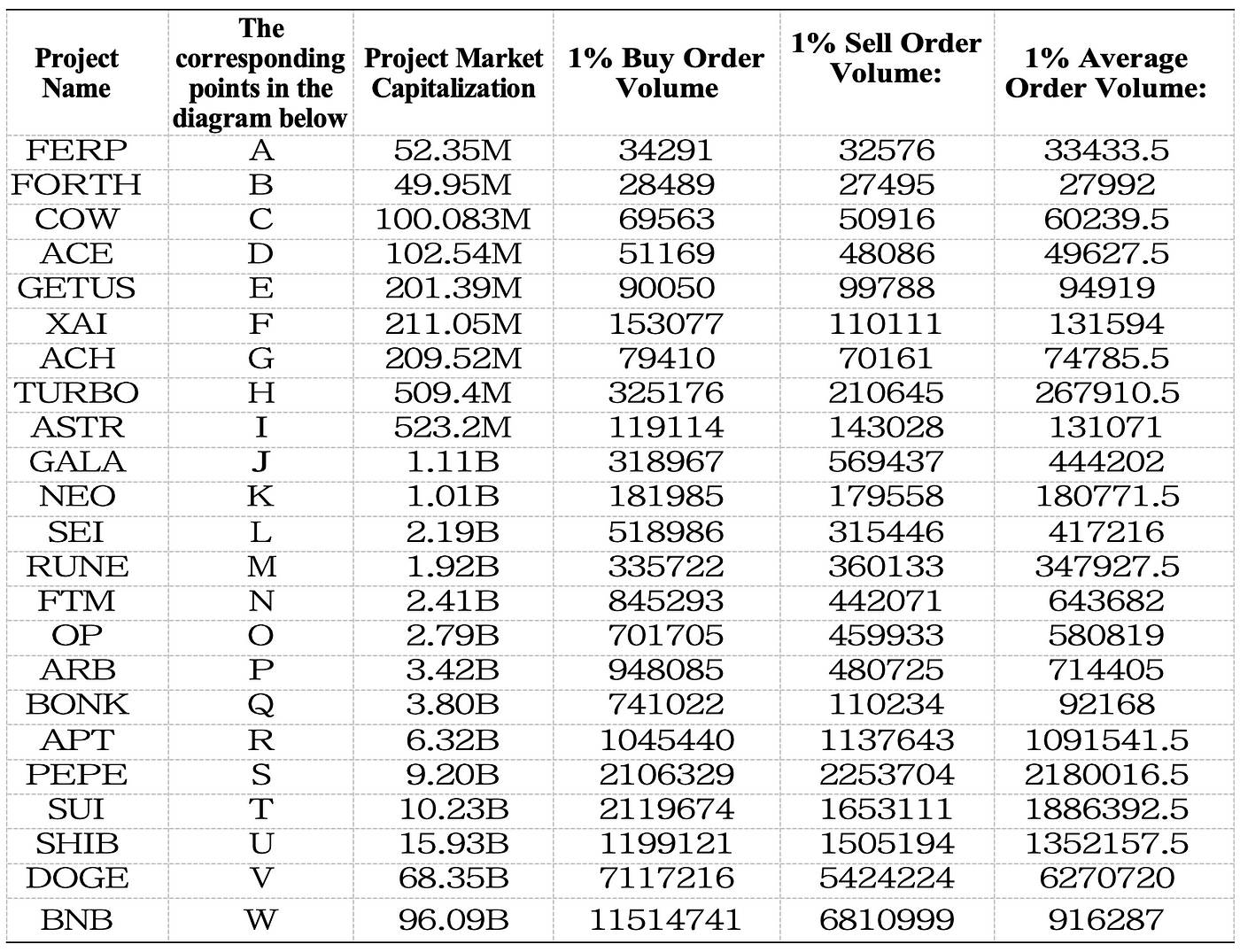This screenshot has height=952, width=1240.
Task: Click the FERP project name cell
Action: click(76, 151)
